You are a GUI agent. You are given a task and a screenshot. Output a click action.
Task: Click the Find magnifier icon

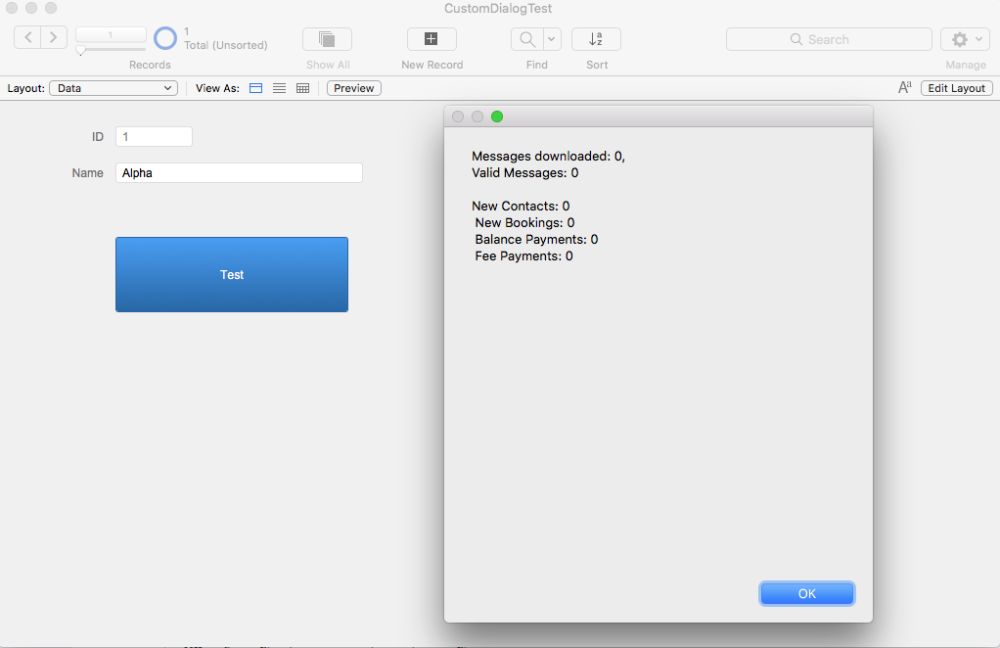526,39
